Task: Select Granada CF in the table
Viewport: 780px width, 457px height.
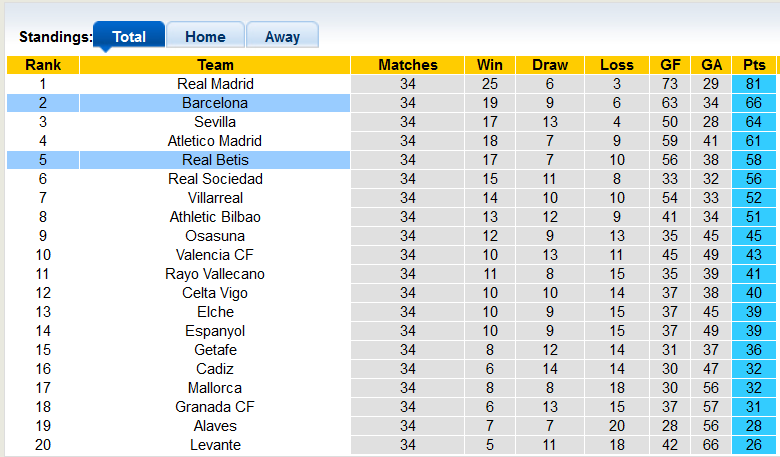Action: (215, 407)
